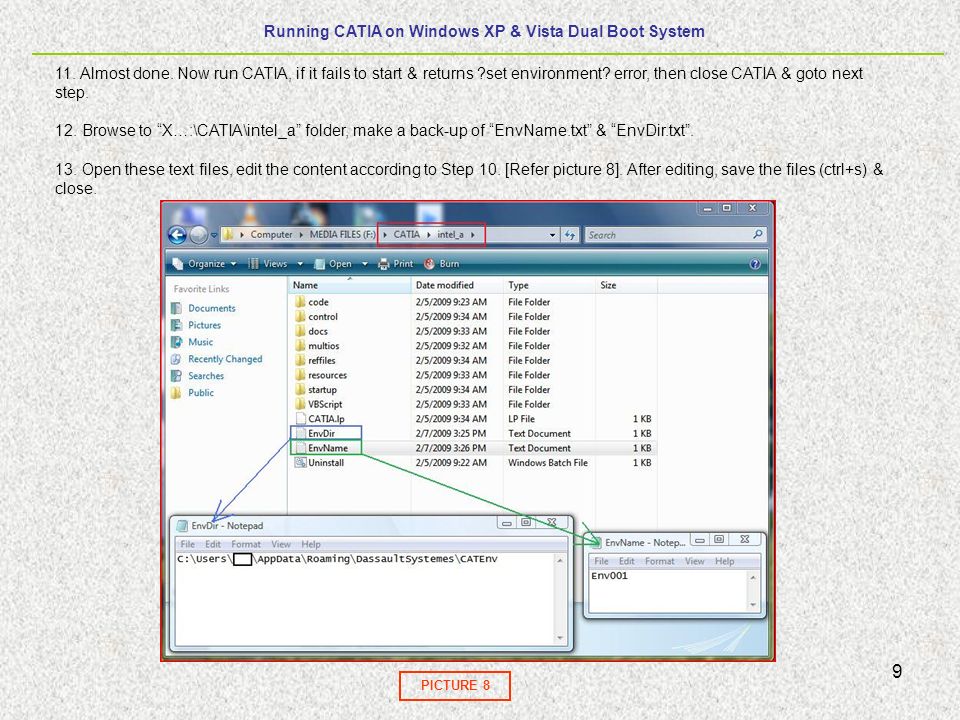Open Recently Changed in Favorite Links
The width and height of the screenshot is (960, 720).
pyautogui.click(x=225, y=359)
